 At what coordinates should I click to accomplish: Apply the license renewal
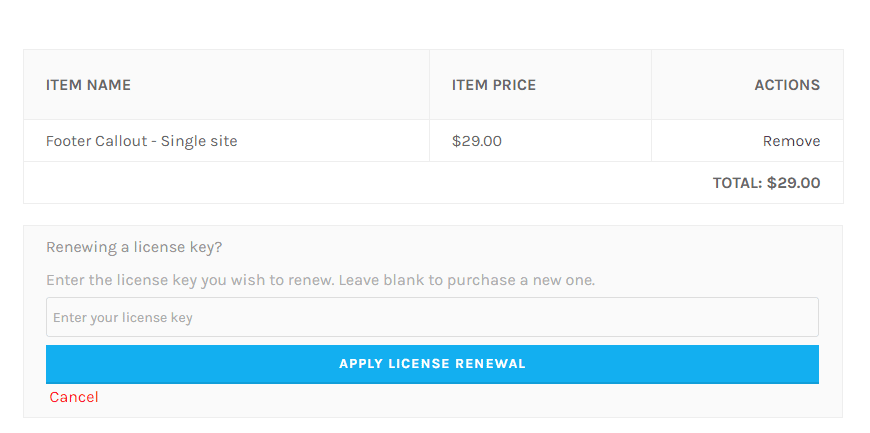click(432, 364)
